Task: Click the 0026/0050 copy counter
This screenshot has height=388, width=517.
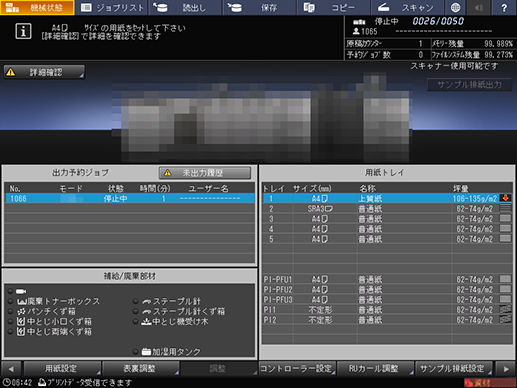Action: point(438,21)
